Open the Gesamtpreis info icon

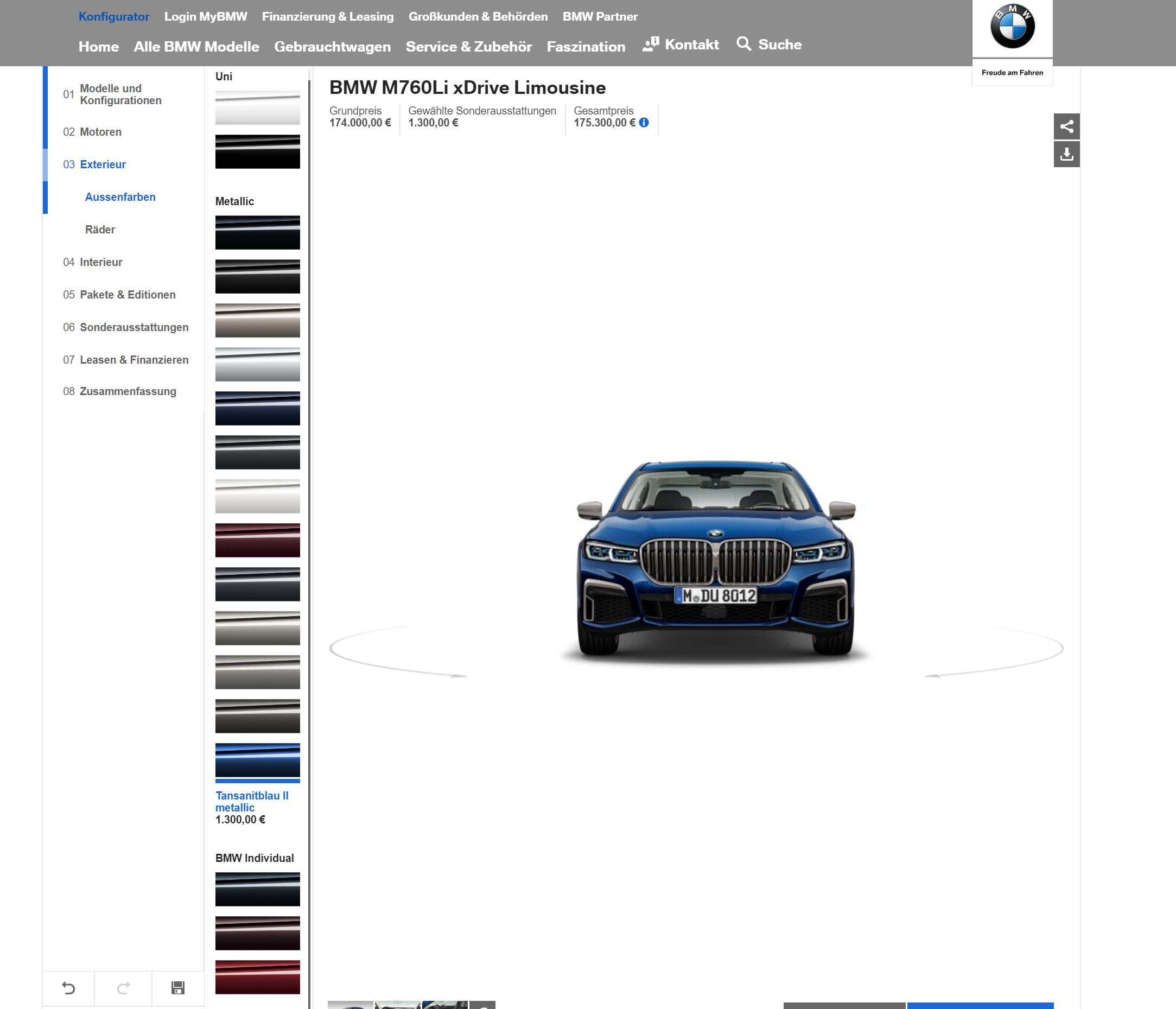(644, 123)
